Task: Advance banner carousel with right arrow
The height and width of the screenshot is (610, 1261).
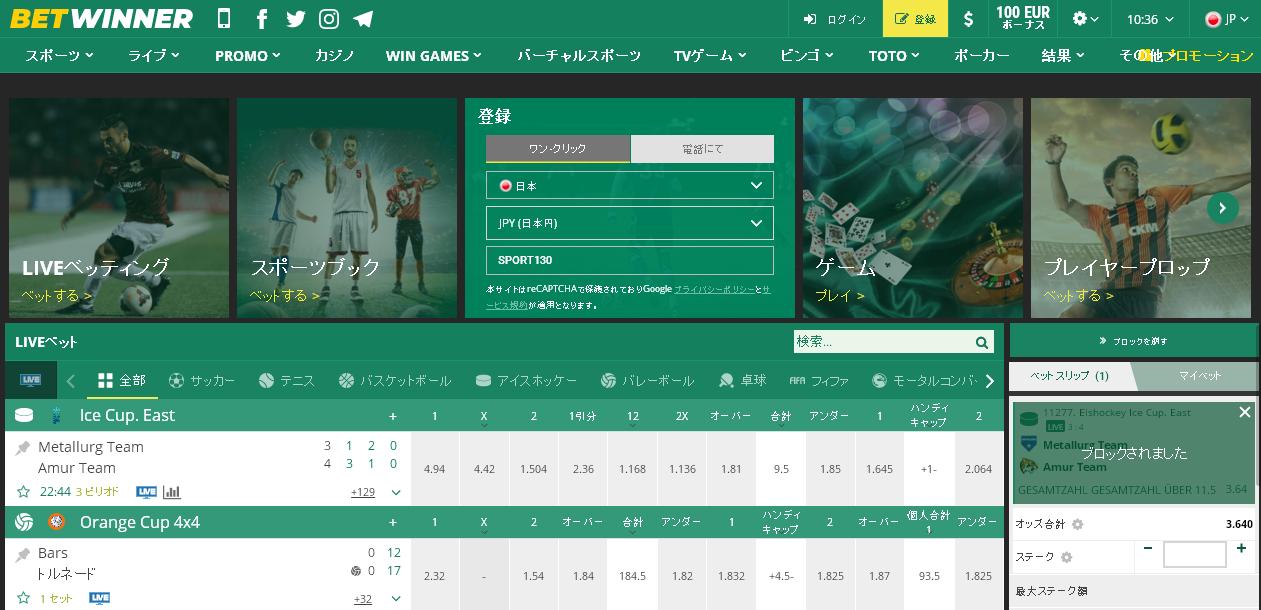Action: coord(1222,208)
